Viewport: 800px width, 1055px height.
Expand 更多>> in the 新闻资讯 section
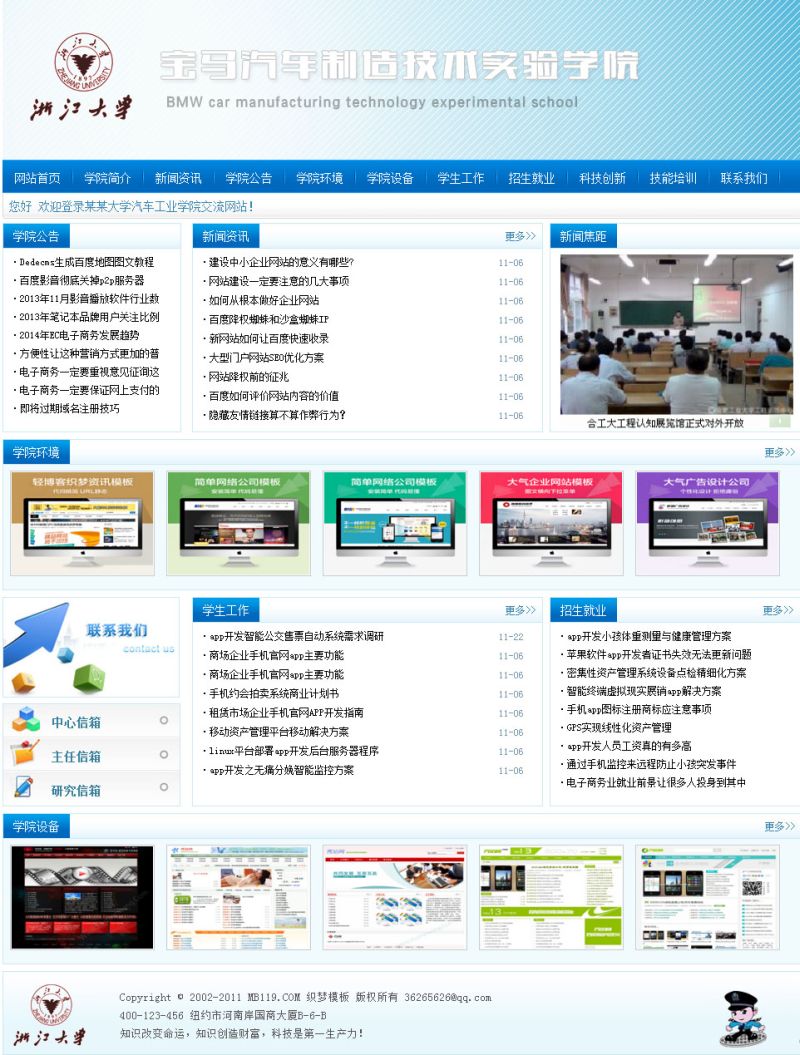pos(520,236)
